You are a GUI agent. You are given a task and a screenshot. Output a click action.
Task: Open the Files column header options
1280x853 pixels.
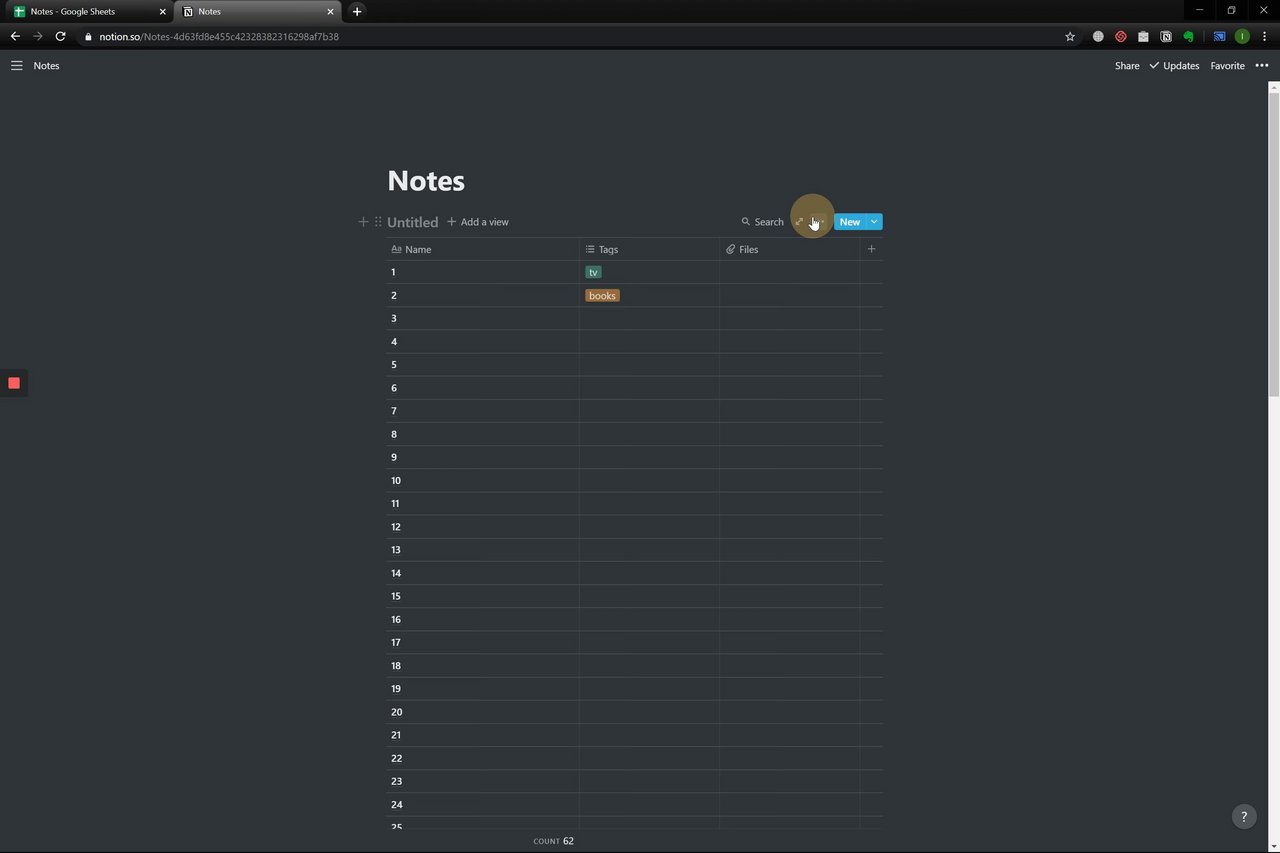[x=789, y=249]
